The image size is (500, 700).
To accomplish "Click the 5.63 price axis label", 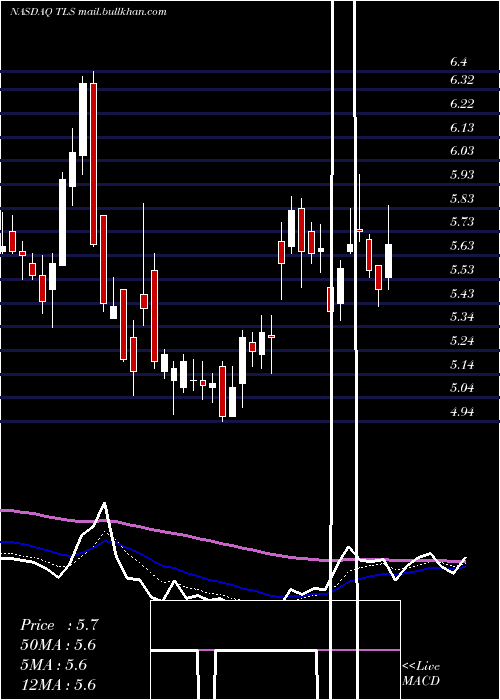I will [462, 246].
